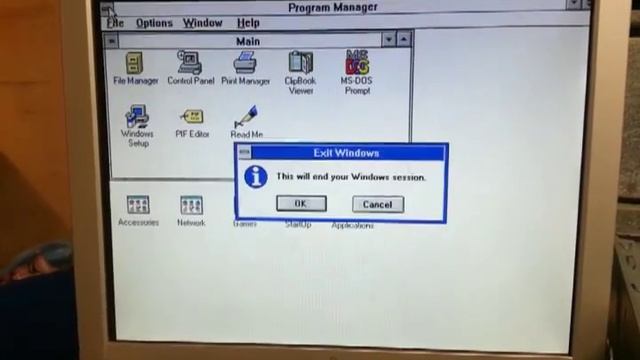Screen dimensions: 640x360
Task: Open the Window menu
Action: (x=202, y=23)
